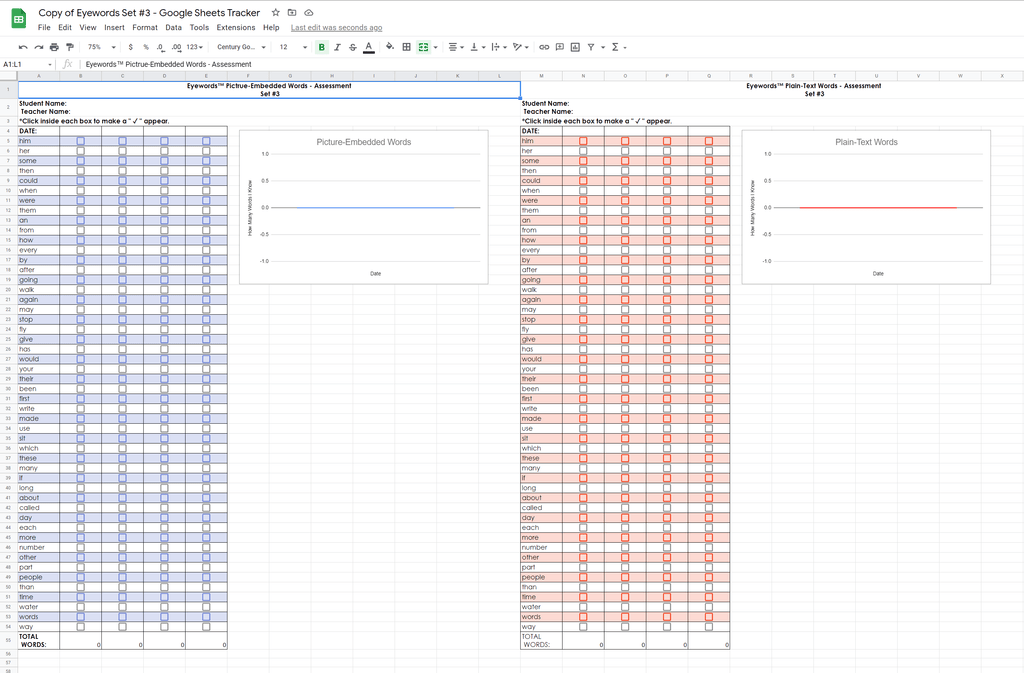Image resolution: width=1024 pixels, height=673 pixels.
Task: Open the Edit menu
Action: tap(65, 27)
